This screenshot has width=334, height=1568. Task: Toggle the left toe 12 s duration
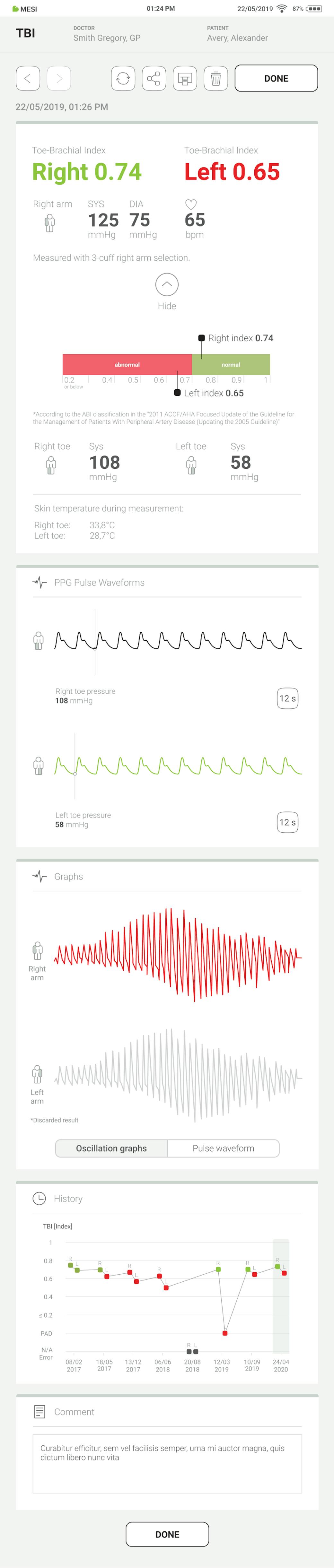coord(287,822)
